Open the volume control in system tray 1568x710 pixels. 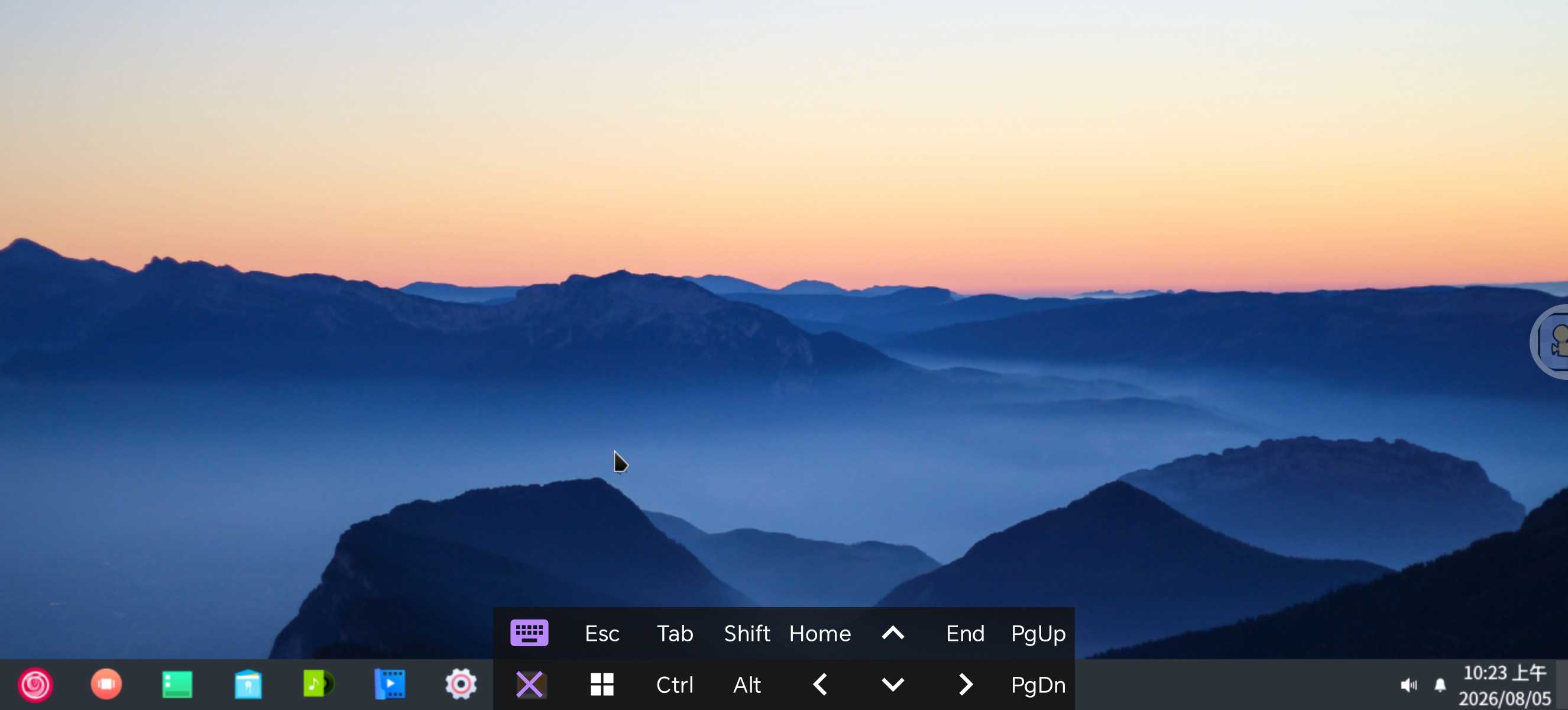coord(1408,686)
